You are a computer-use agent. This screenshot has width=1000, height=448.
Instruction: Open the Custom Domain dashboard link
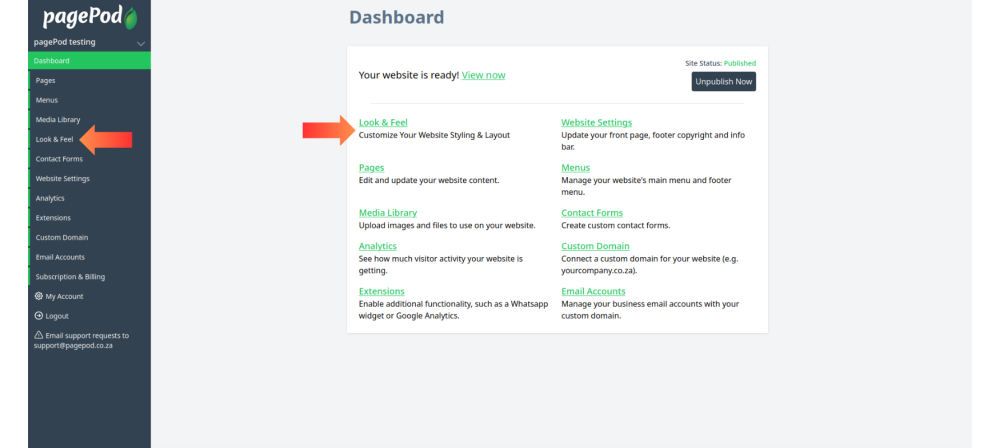pos(596,246)
